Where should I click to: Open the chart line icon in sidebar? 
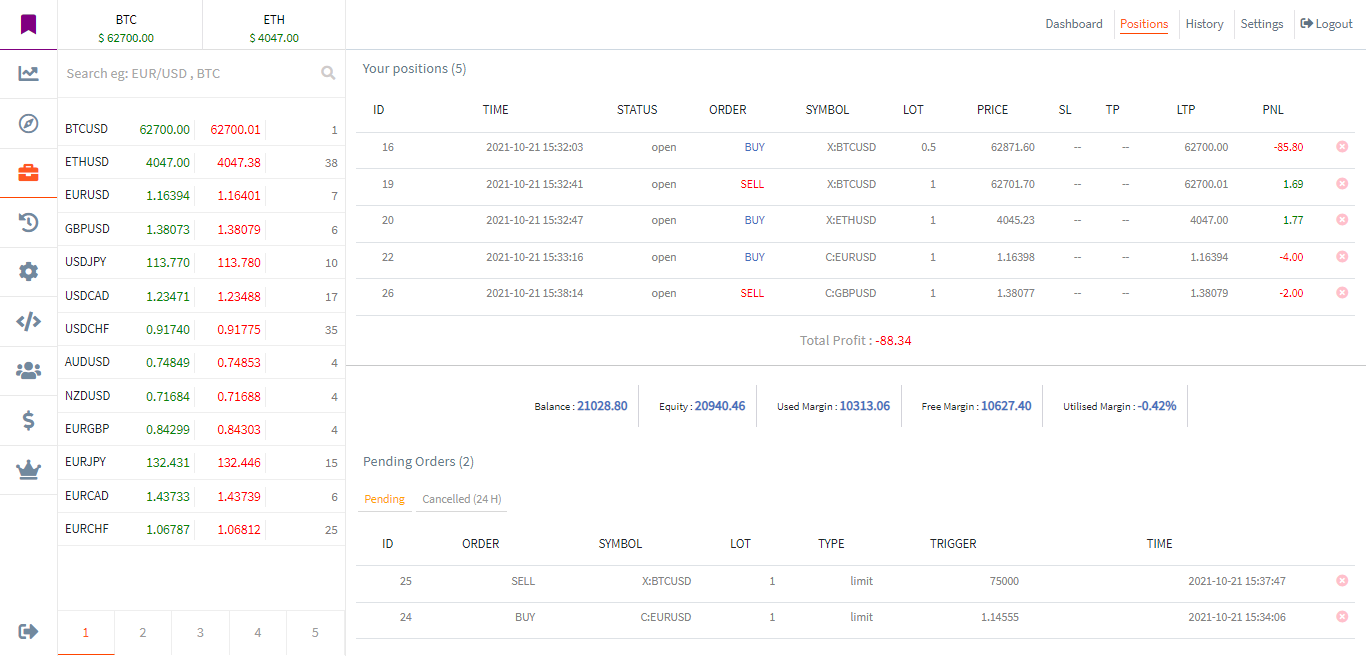click(x=28, y=73)
